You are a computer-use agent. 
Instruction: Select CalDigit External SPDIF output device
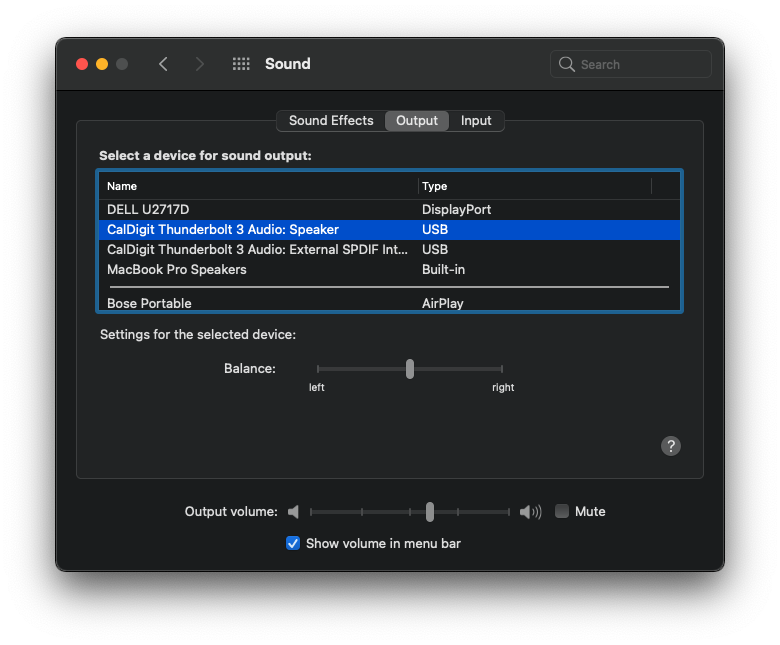click(x=258, y=249)
